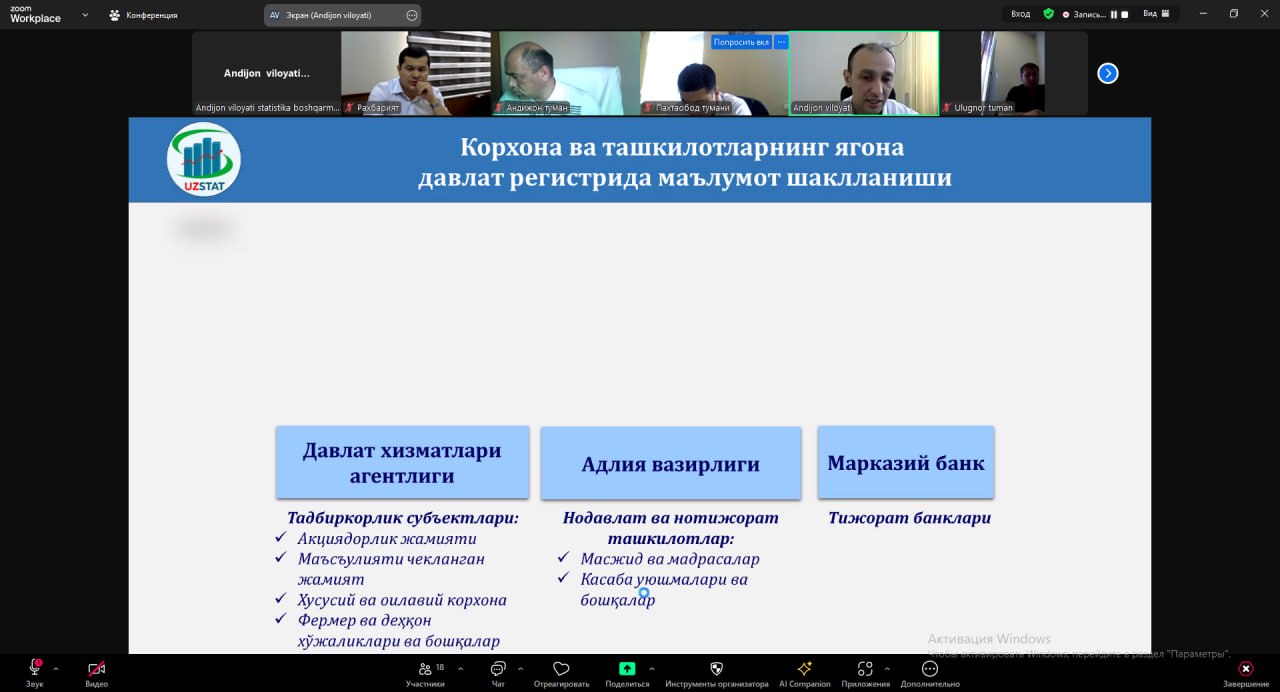Pause the meeting recording
This screenshot has width=1280, height=692.
(x=1113, y=15)
